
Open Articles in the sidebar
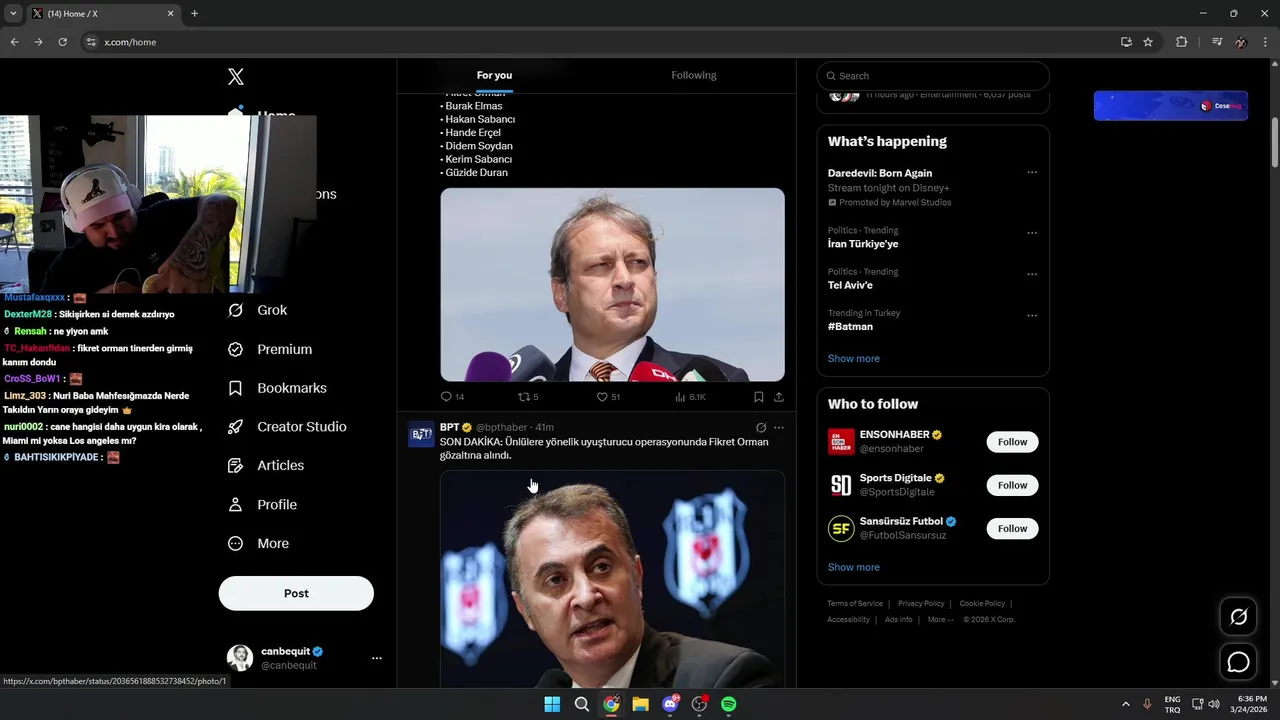point(266,465)
